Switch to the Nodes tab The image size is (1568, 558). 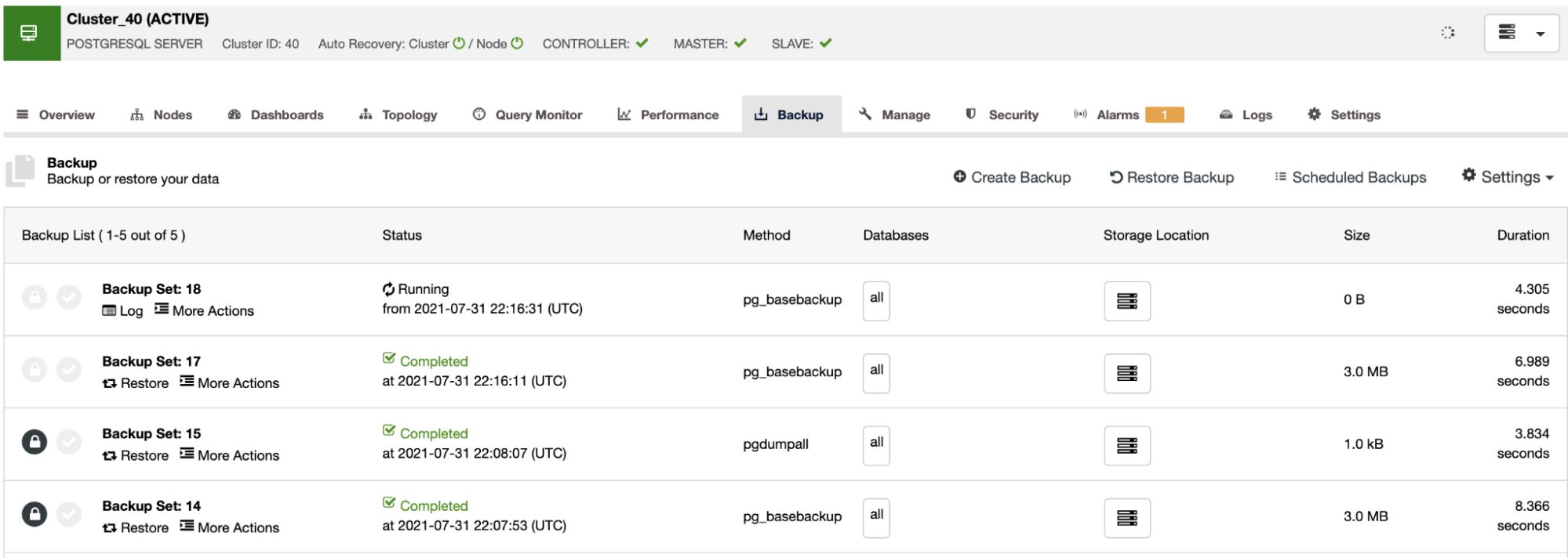coord(162,114)
